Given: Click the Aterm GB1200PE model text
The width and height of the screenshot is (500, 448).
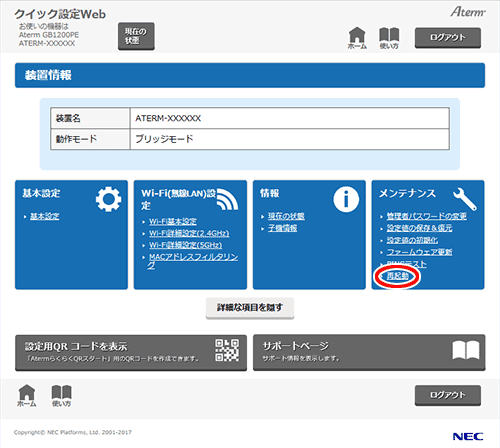Looking at the screenshot, I should coord(49,35).
